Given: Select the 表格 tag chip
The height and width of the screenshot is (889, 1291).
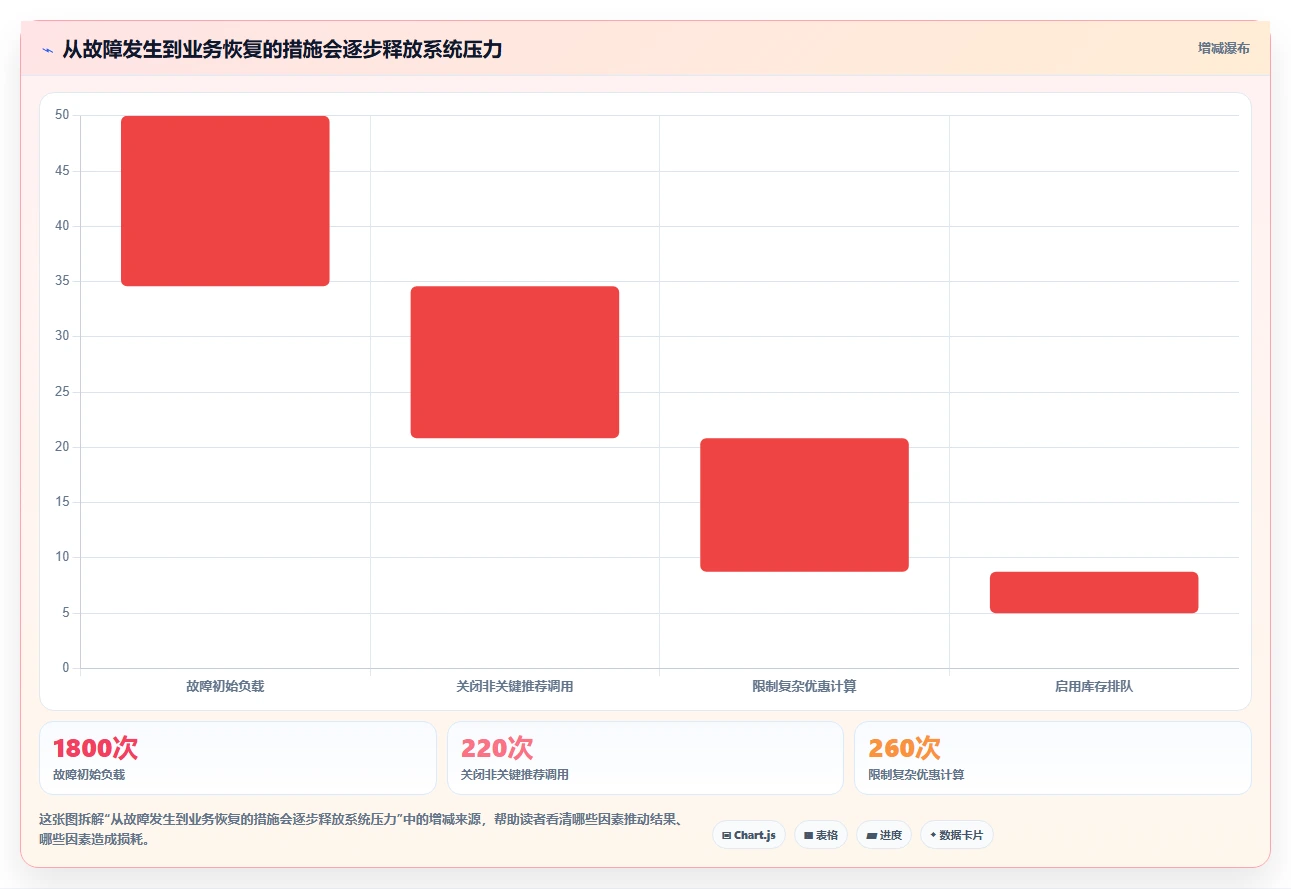Looking at the screenshot, I should click(821, 835).
